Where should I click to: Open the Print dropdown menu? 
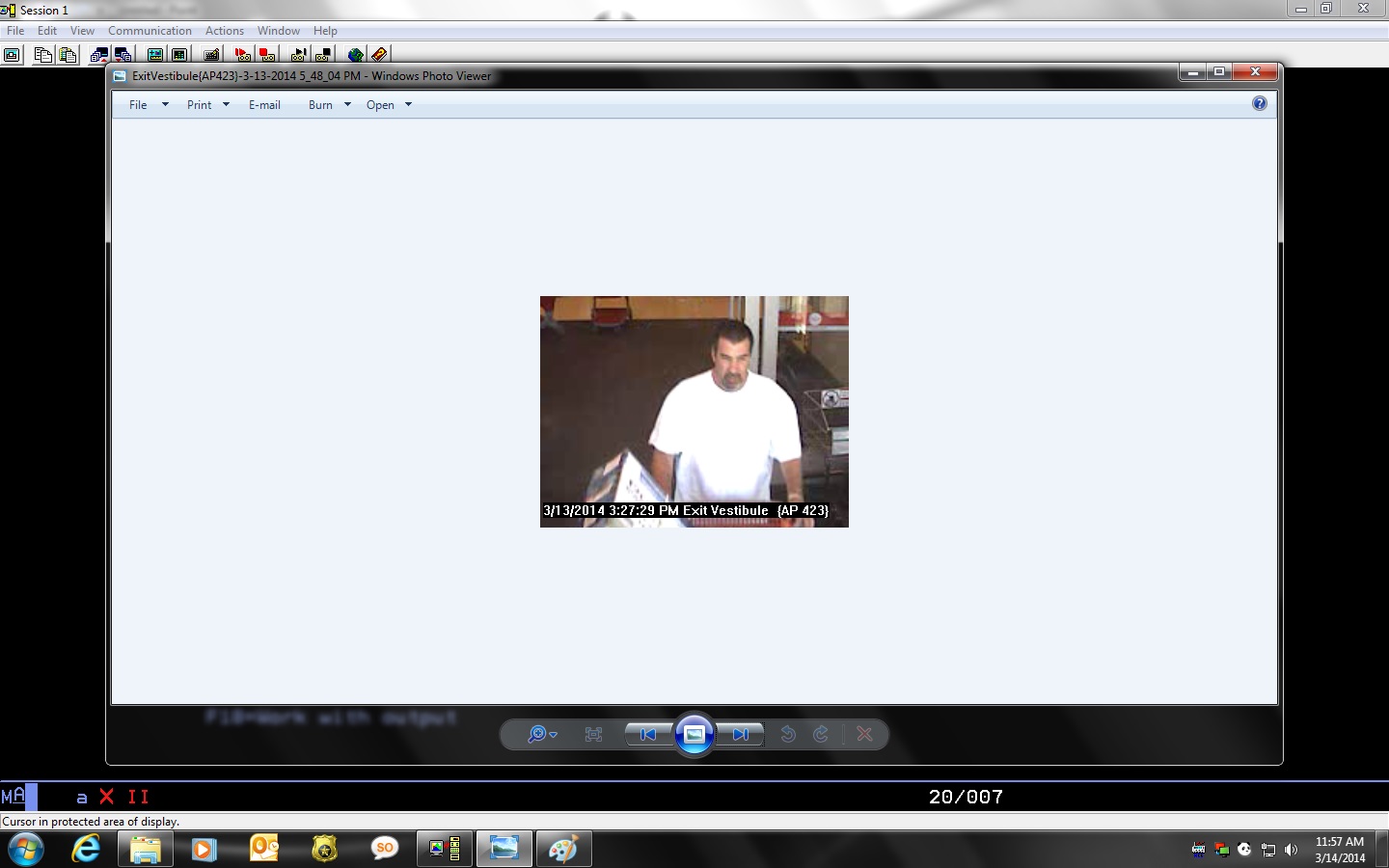(x=208, y=104)
